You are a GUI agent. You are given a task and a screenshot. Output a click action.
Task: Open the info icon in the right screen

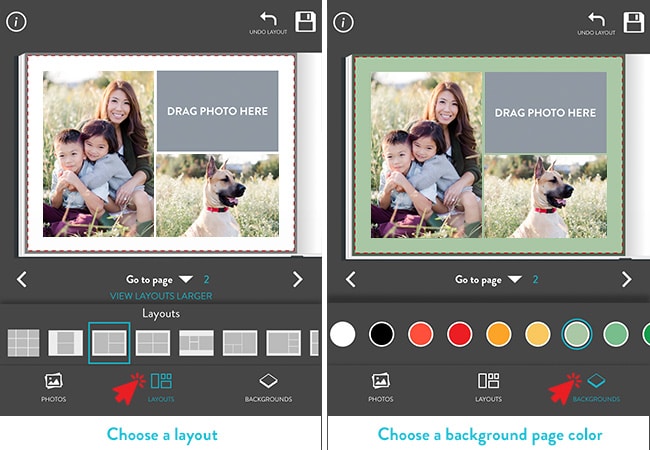point(344,21)
